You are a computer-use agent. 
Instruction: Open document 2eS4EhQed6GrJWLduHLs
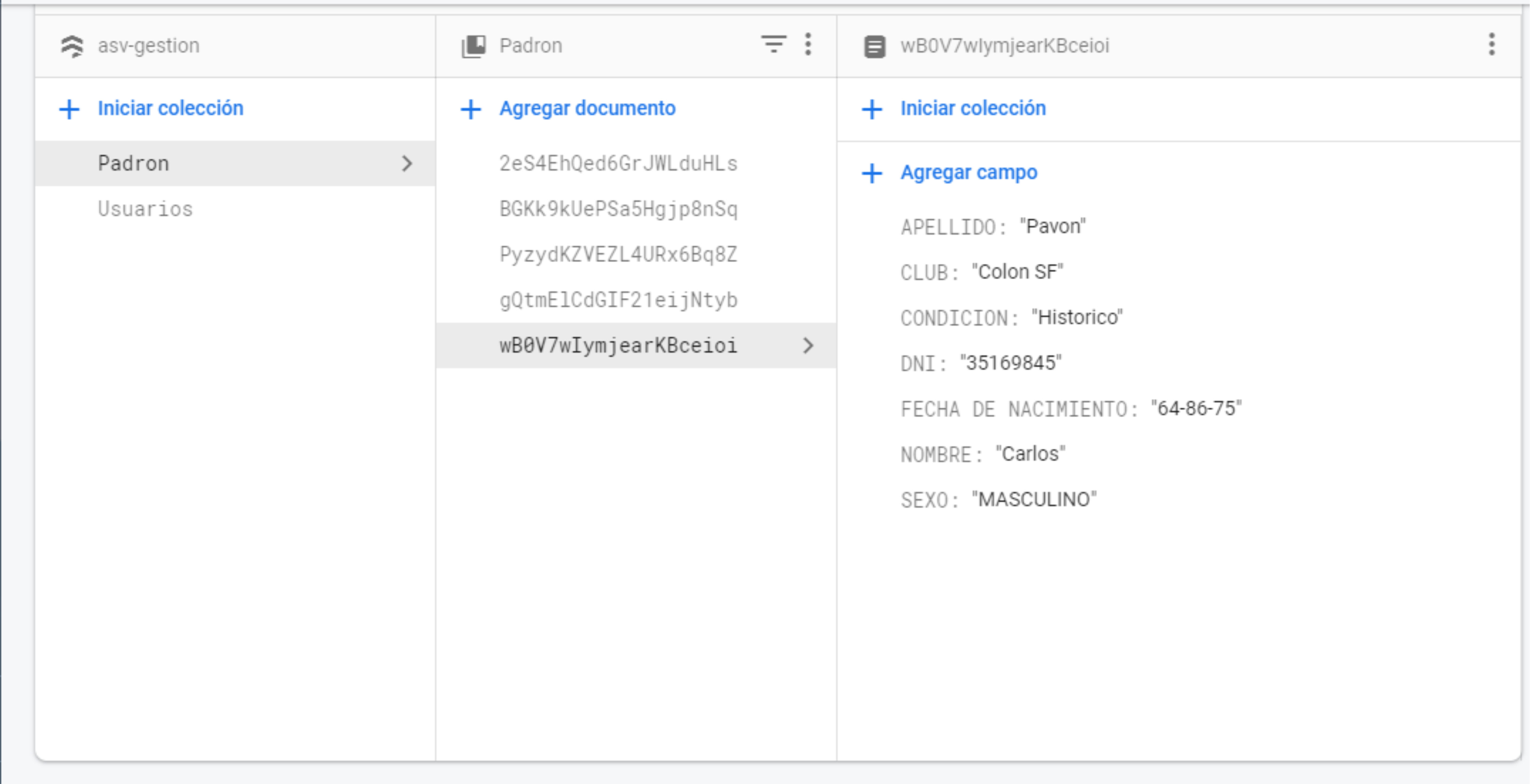618,163
